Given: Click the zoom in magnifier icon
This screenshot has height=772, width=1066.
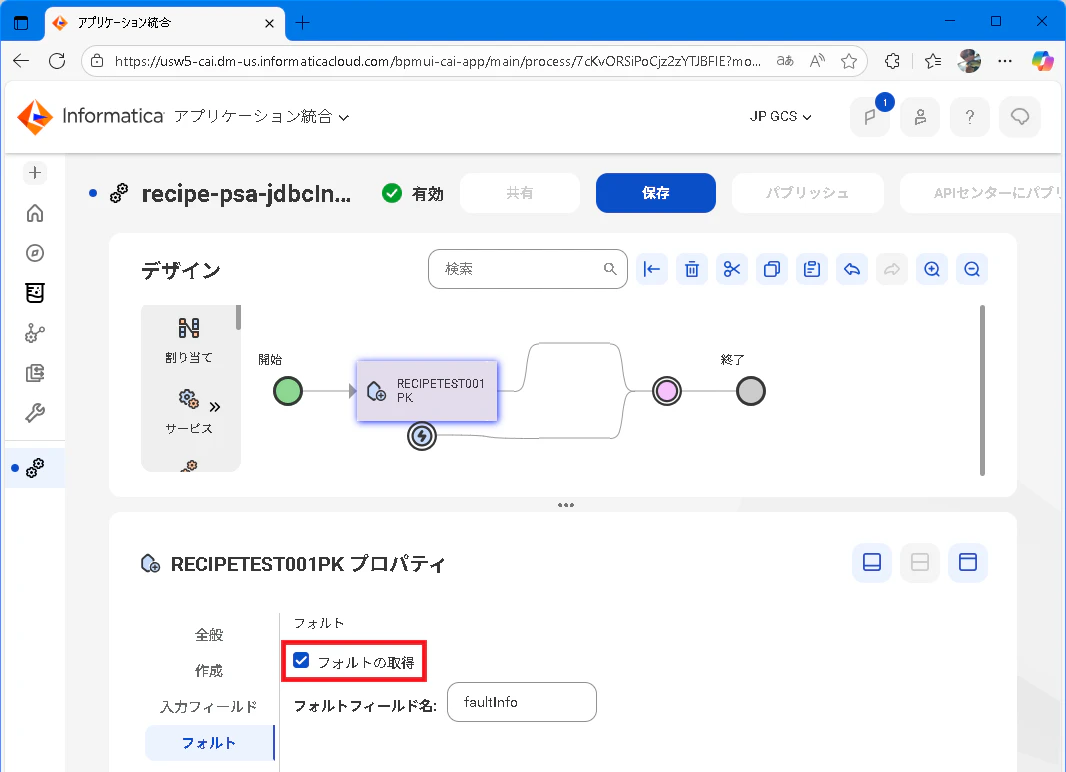Looking at the screenshot, I should click(x=932, y=269).
